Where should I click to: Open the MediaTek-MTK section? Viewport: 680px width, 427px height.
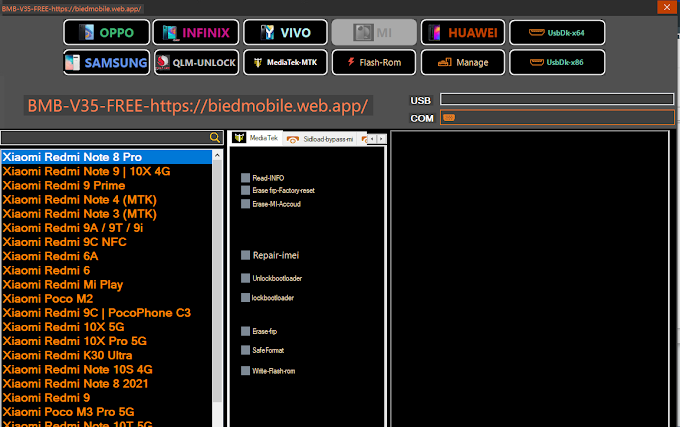click(x=285, y=62)
